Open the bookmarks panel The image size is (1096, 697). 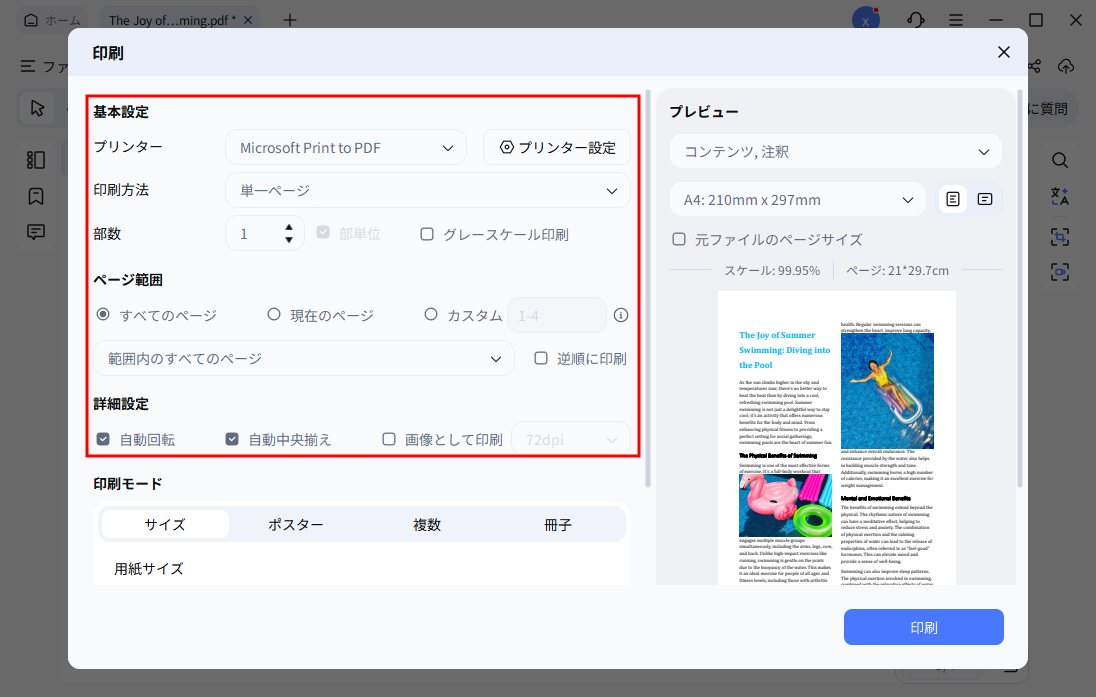[36, 196]
